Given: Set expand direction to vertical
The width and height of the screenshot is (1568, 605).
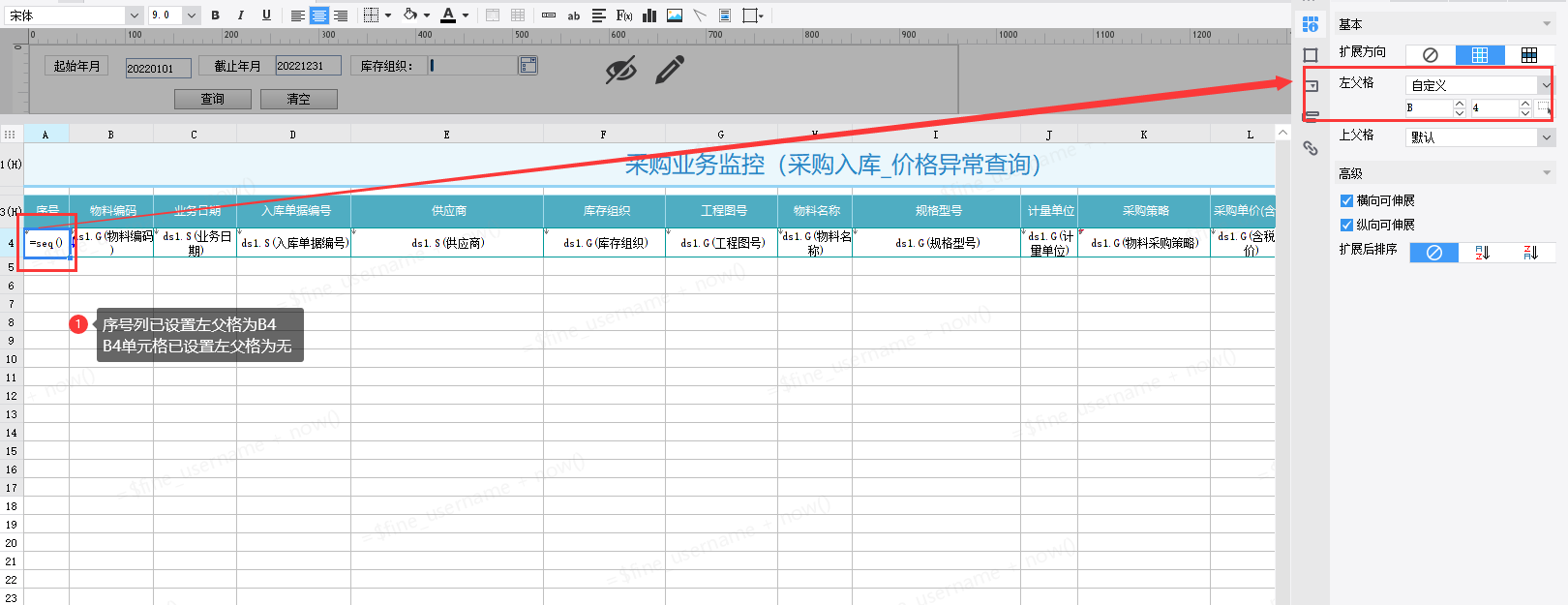Looking at the screenshot, I should coord(1480,55).
